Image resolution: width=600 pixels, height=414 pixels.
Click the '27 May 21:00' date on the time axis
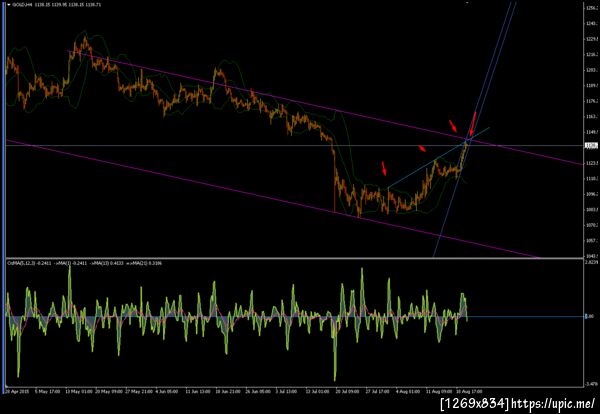(x=139, y=391)
